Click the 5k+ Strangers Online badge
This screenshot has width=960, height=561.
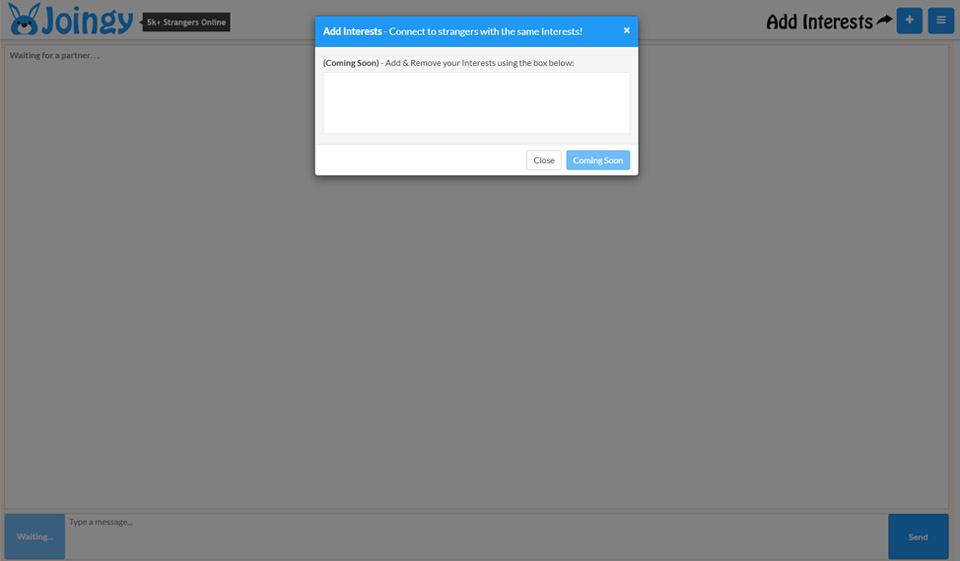point(186,22)
